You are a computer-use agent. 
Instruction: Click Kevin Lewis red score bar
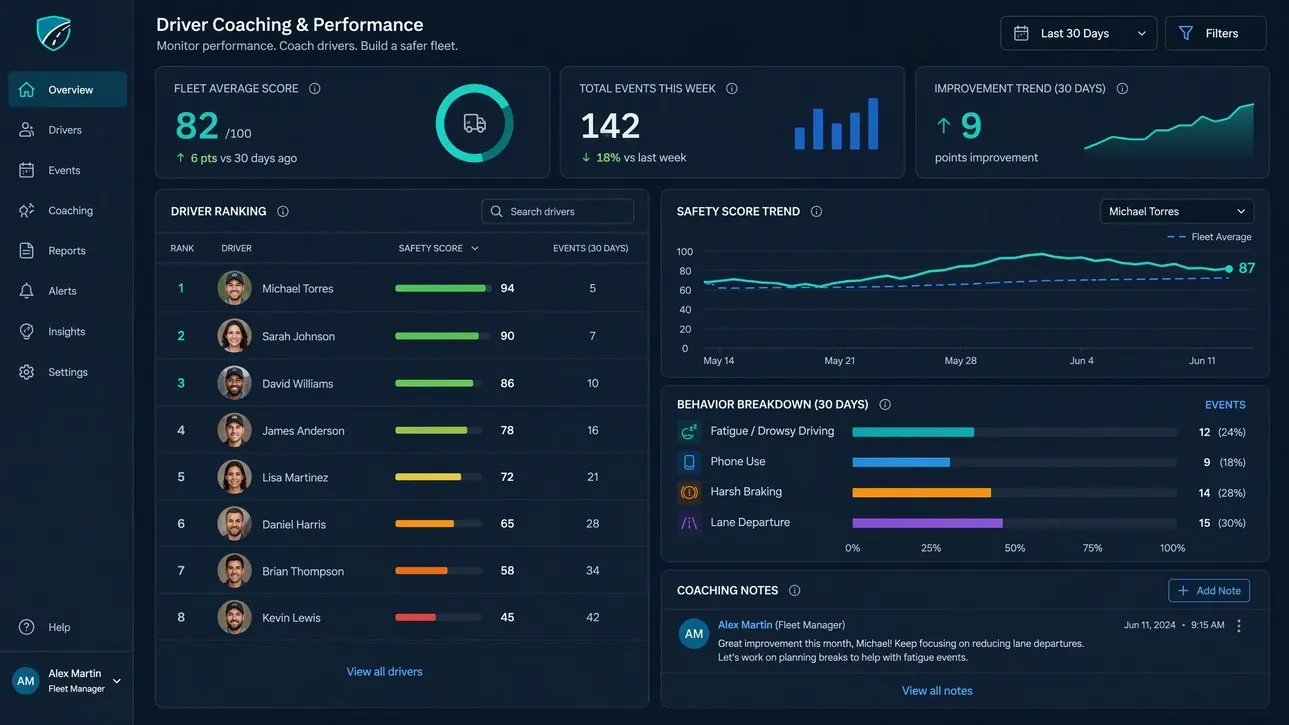click(x=415, y=618)
